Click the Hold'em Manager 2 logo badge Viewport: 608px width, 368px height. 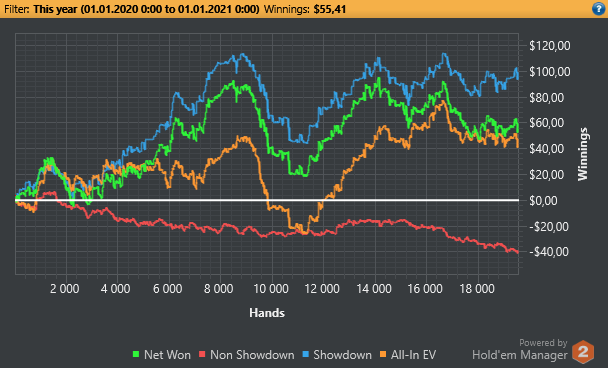(583, 352)
